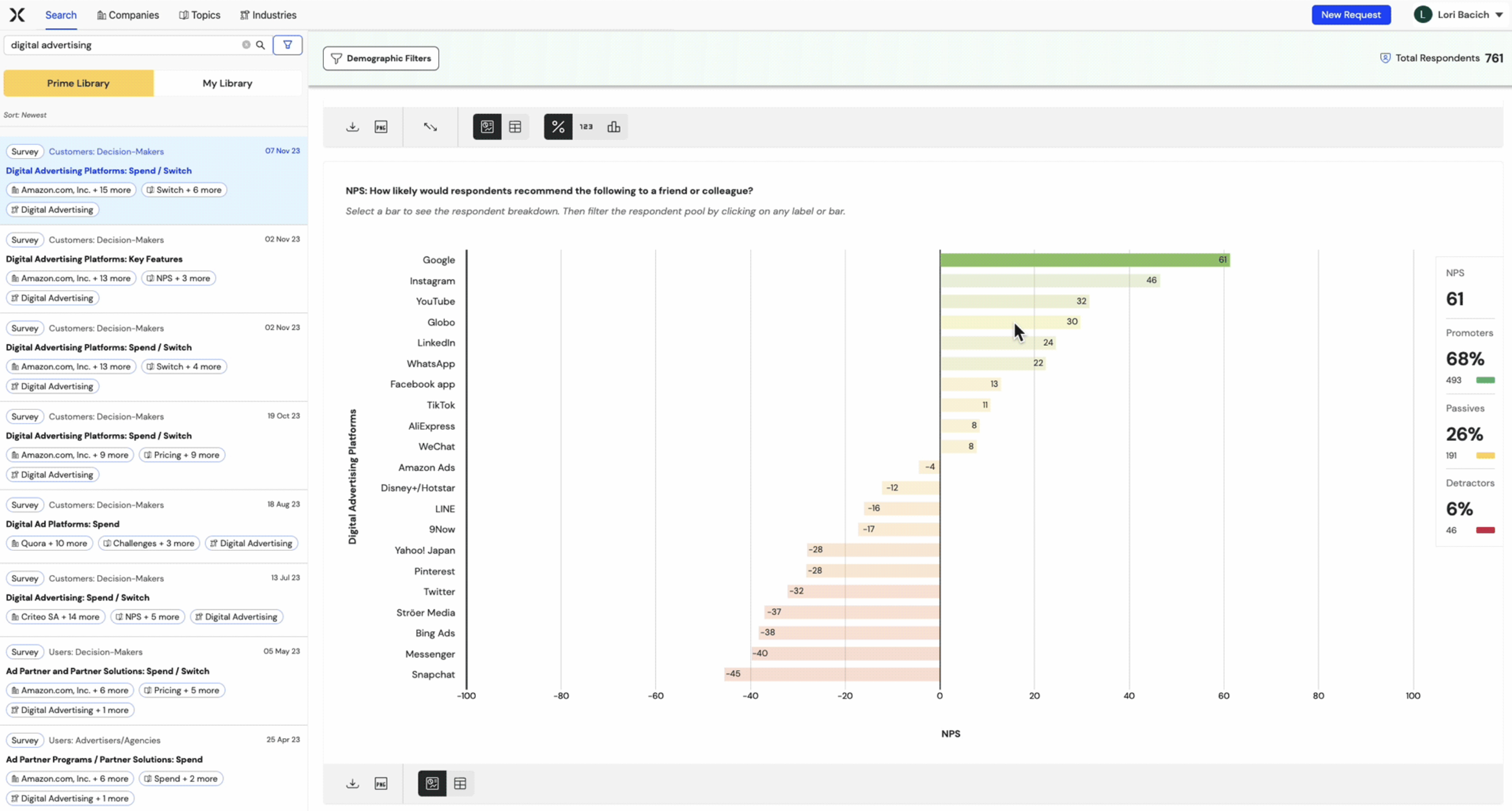
Task: Open the Lori Bacich user dropdown arrow
Action: [1499, 15]
